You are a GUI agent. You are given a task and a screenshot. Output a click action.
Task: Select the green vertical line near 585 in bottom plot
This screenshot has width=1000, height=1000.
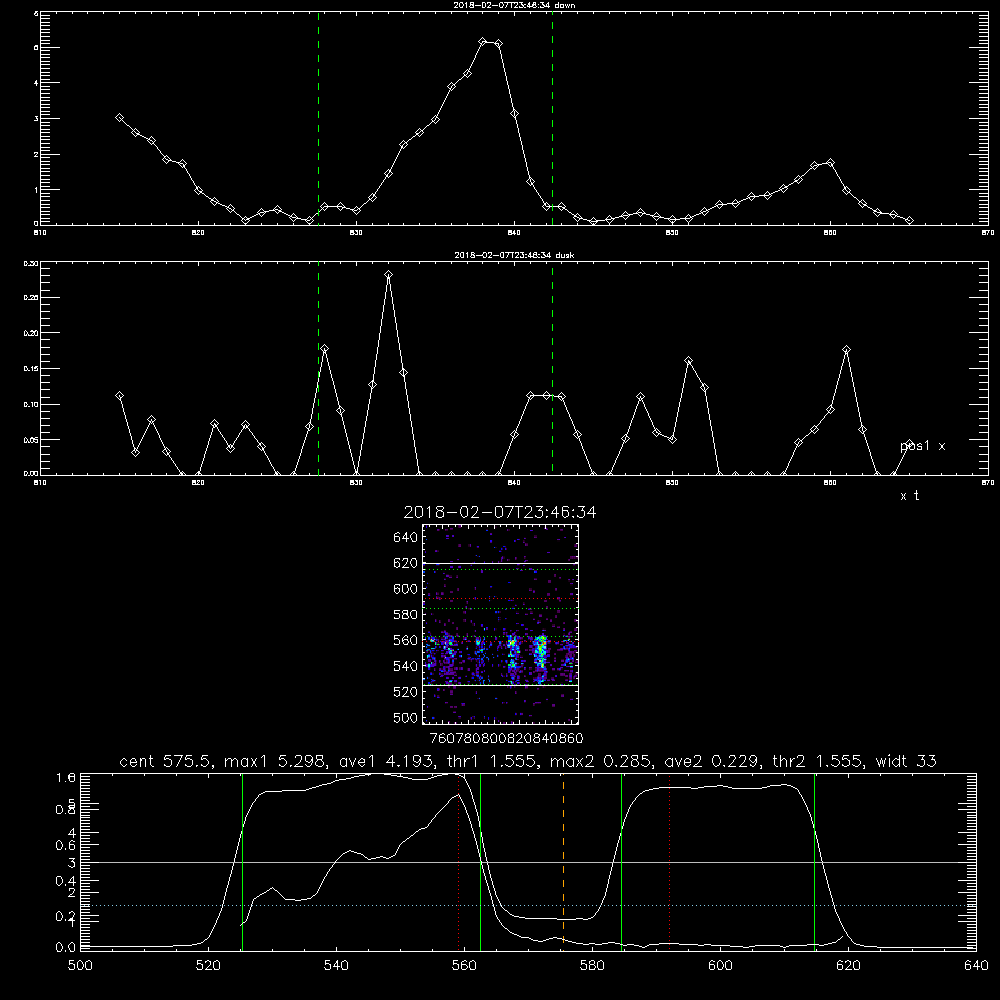point(621,861)
